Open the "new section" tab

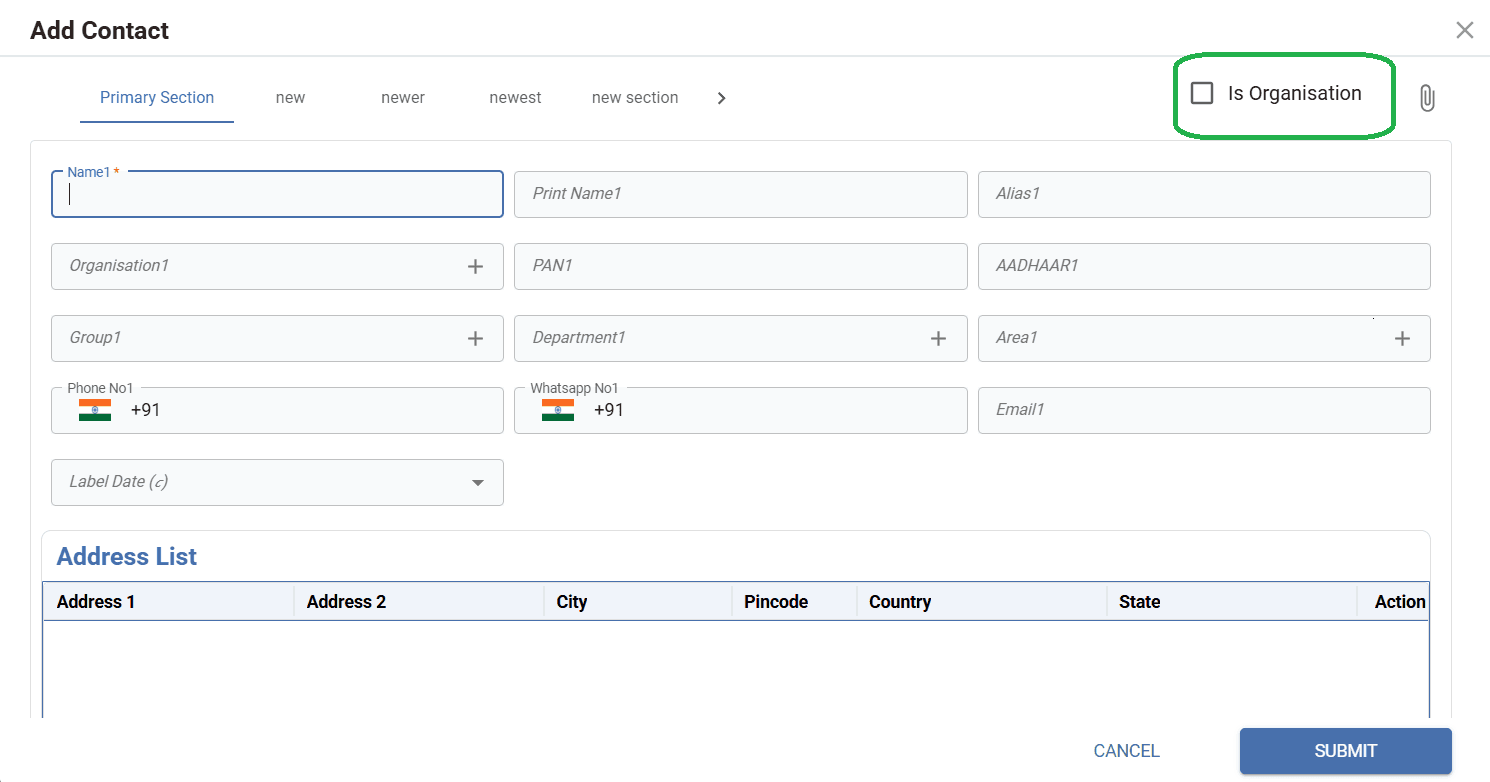point(635,98)
